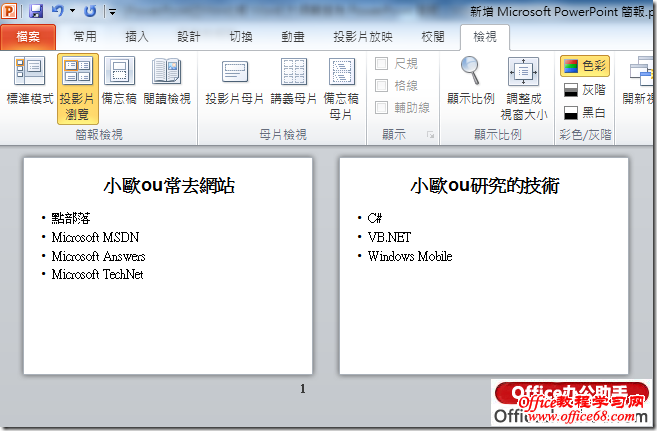Open 投影片母片 slide master
The width and height of the screenshot is (657, 431).
coord(235,82)
